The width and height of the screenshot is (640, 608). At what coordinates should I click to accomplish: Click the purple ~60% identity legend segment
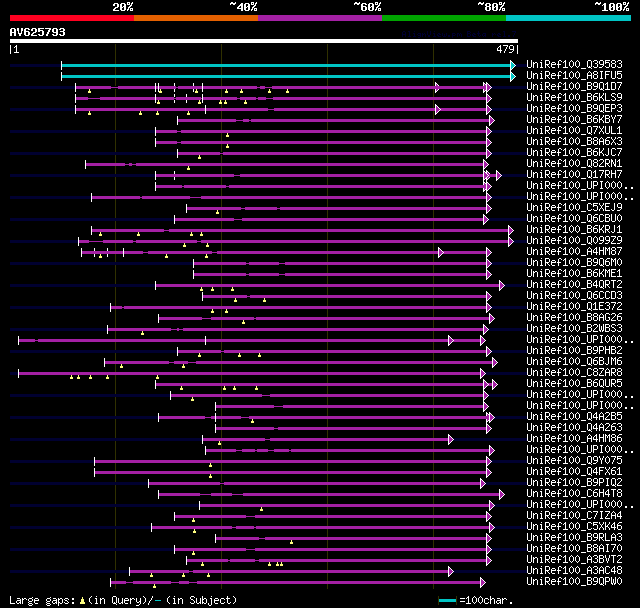[320, 18]
